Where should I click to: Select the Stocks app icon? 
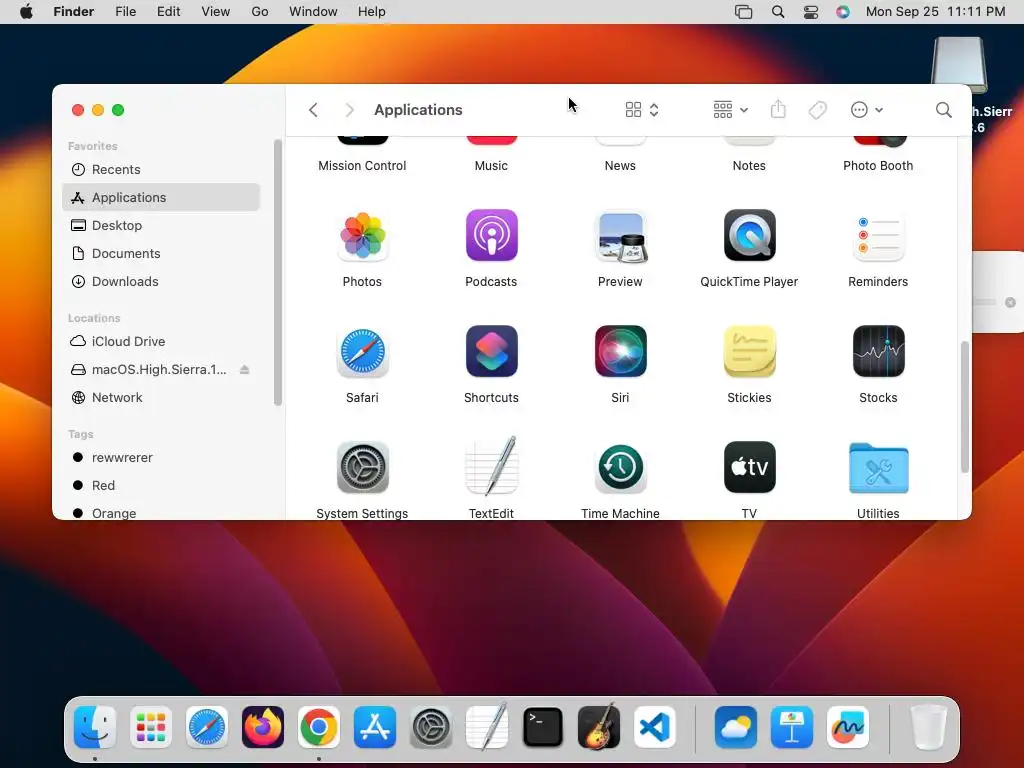[x=878, y=351]
